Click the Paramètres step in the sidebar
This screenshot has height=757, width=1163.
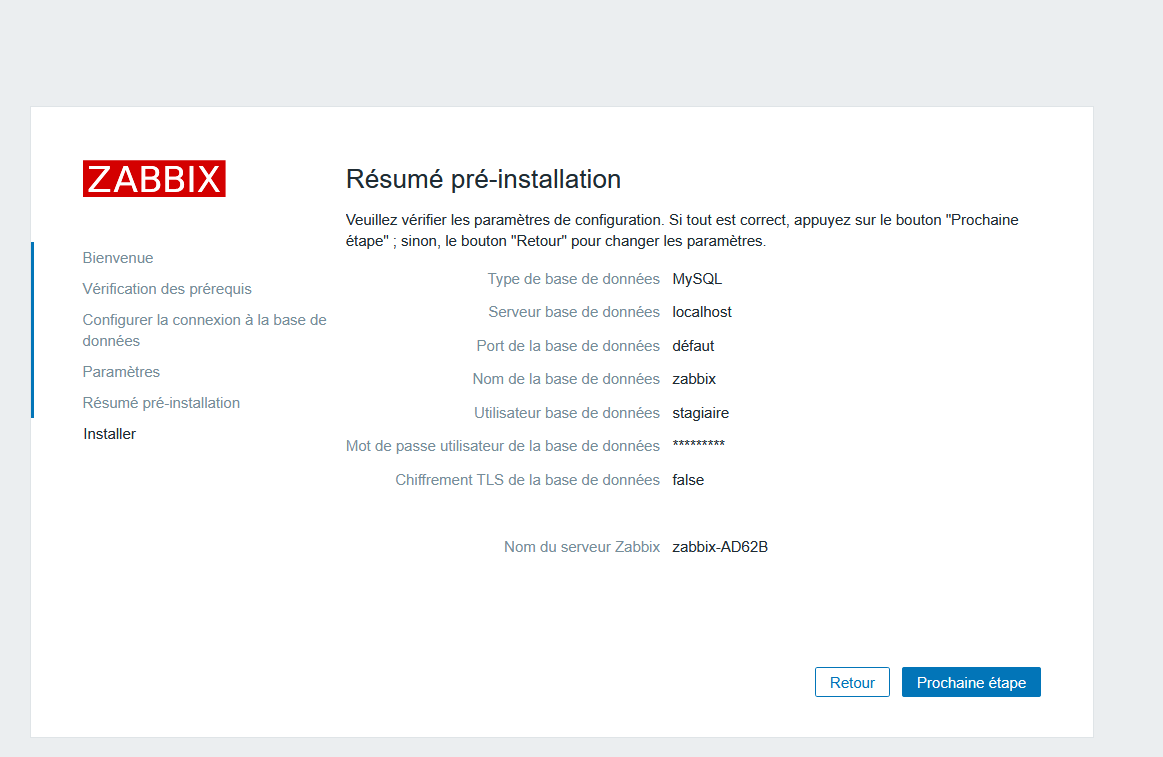[x=121, y=371]
